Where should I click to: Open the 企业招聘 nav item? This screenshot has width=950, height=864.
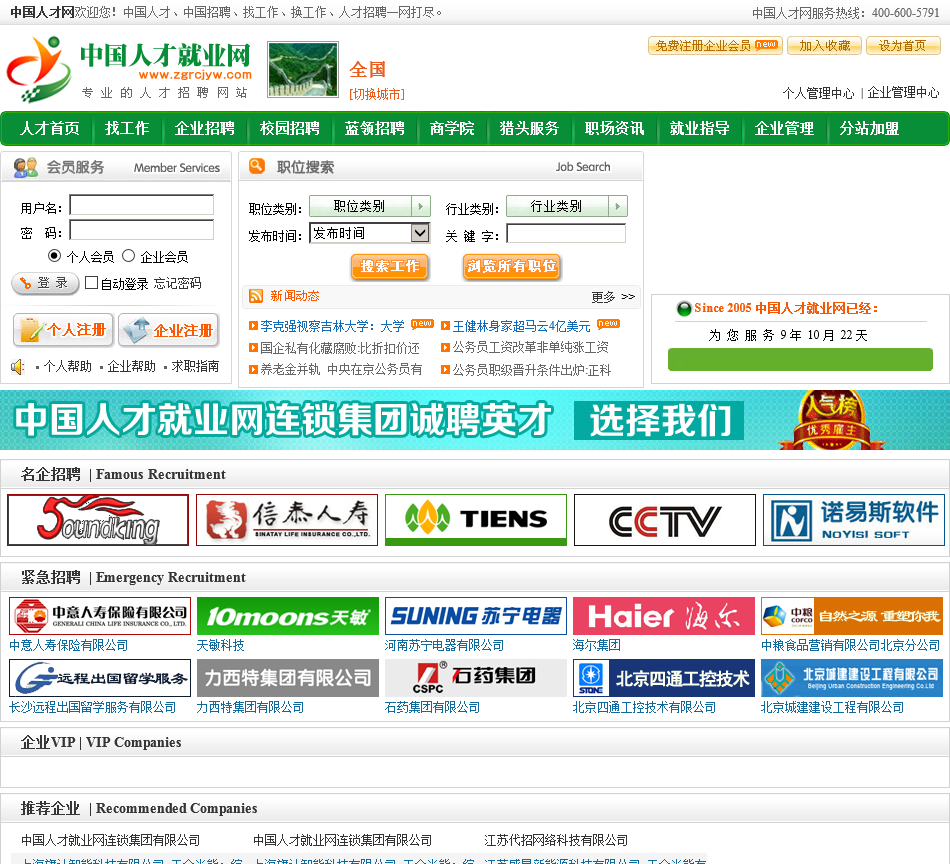(205, 128)
